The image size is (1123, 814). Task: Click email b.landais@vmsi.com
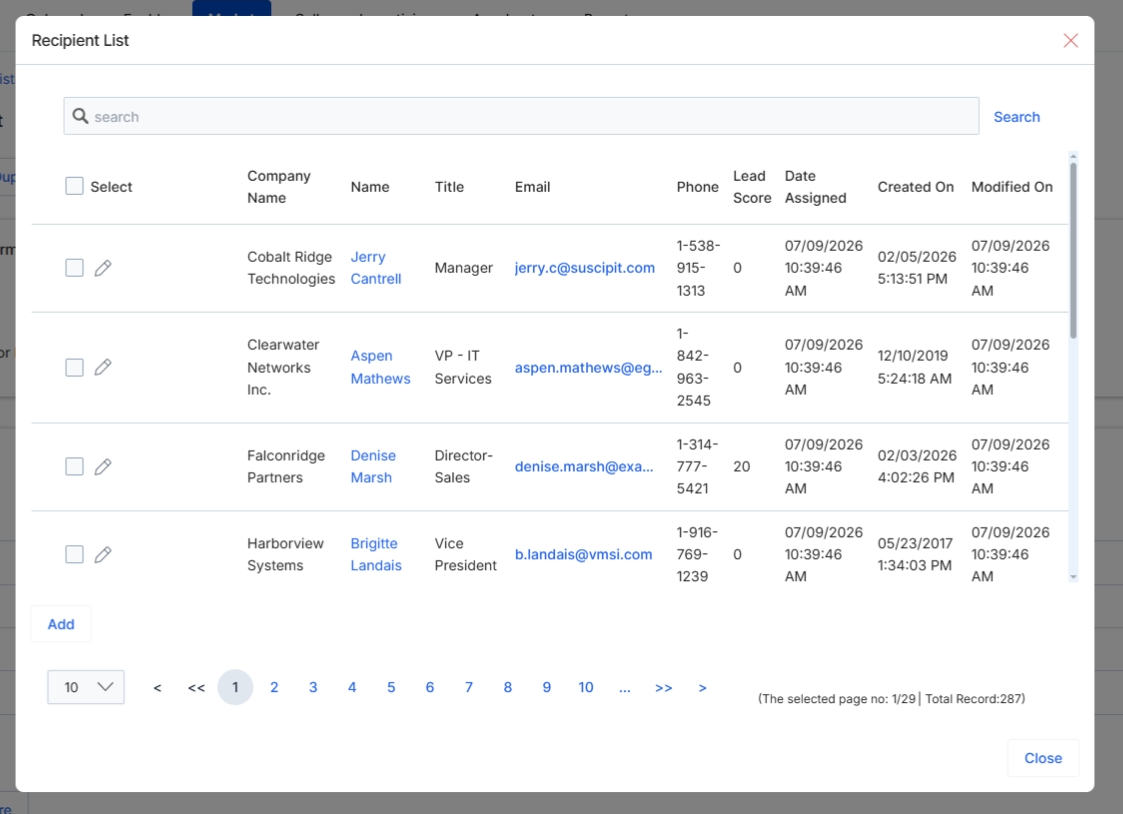tap(583, 554)
